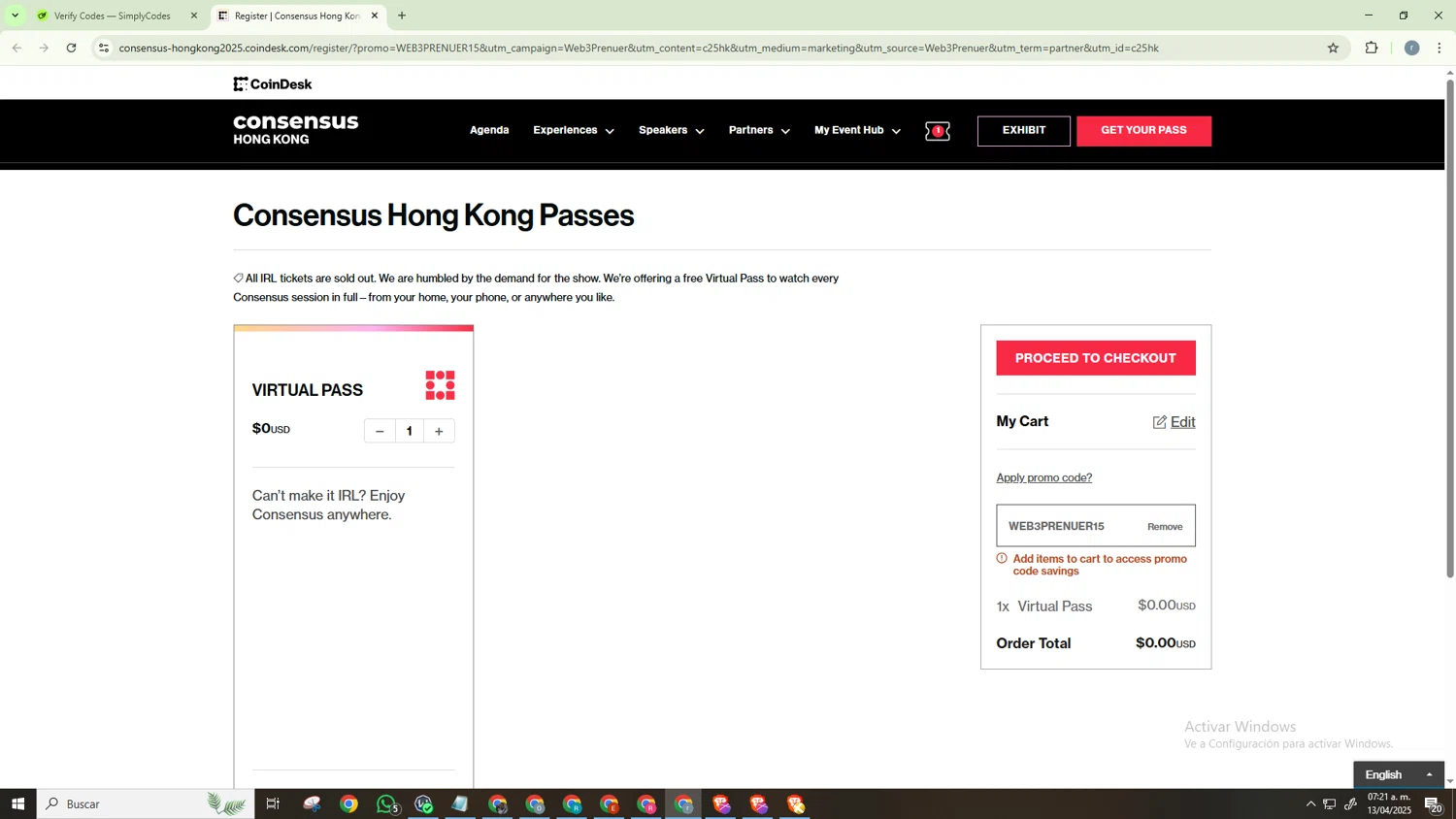Proceed to checkout

tap(1096, 358)
